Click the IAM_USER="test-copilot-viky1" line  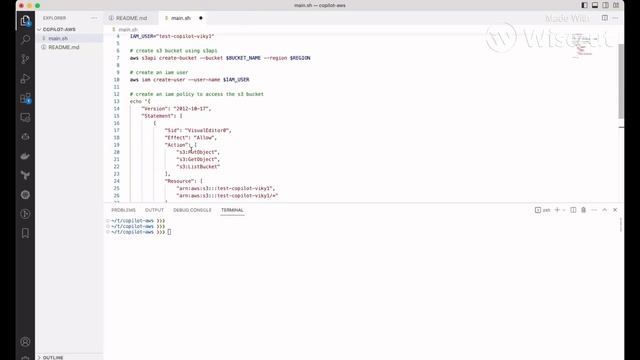coord(172,36)
